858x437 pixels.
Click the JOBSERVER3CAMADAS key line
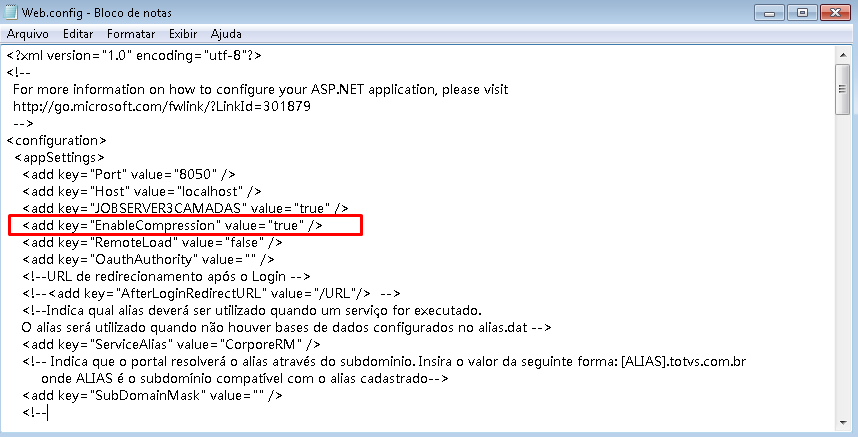pyautogui.click(x=185, y=208)
